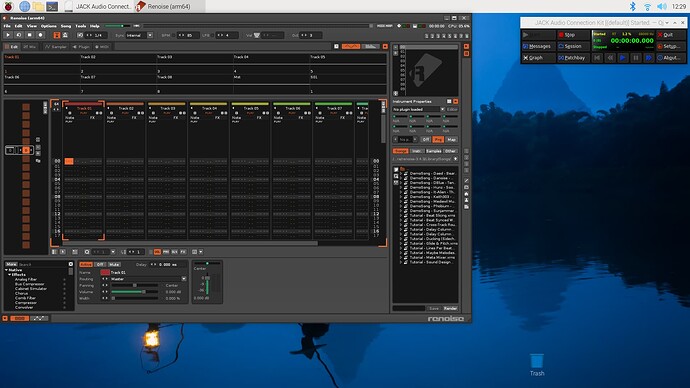This screenshot has width=690, height=388.
Task: Open the Sync Internal dropdown
Action: [x=139, y=35]
